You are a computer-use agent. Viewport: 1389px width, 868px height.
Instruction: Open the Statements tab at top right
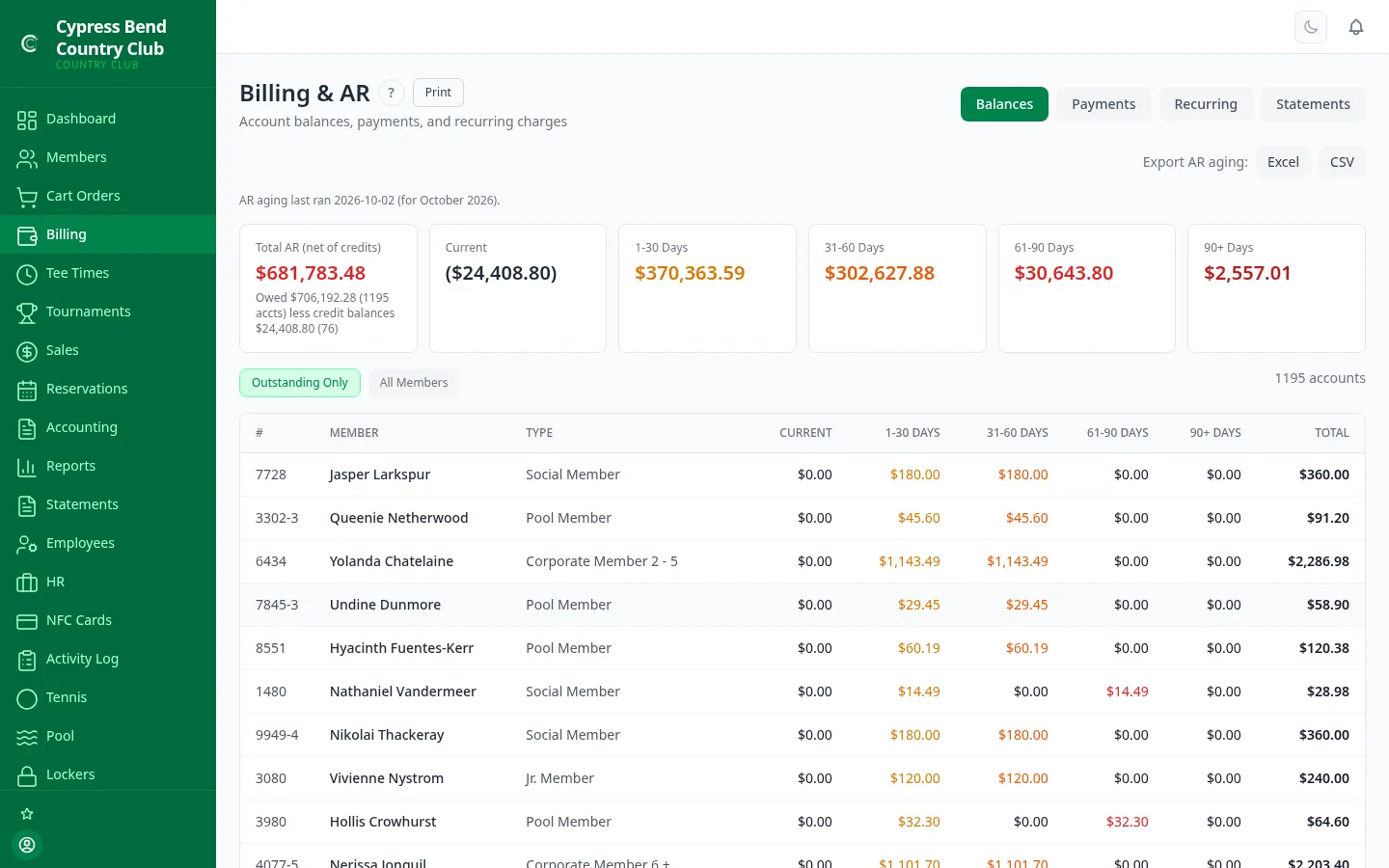tap(1313, 104)
